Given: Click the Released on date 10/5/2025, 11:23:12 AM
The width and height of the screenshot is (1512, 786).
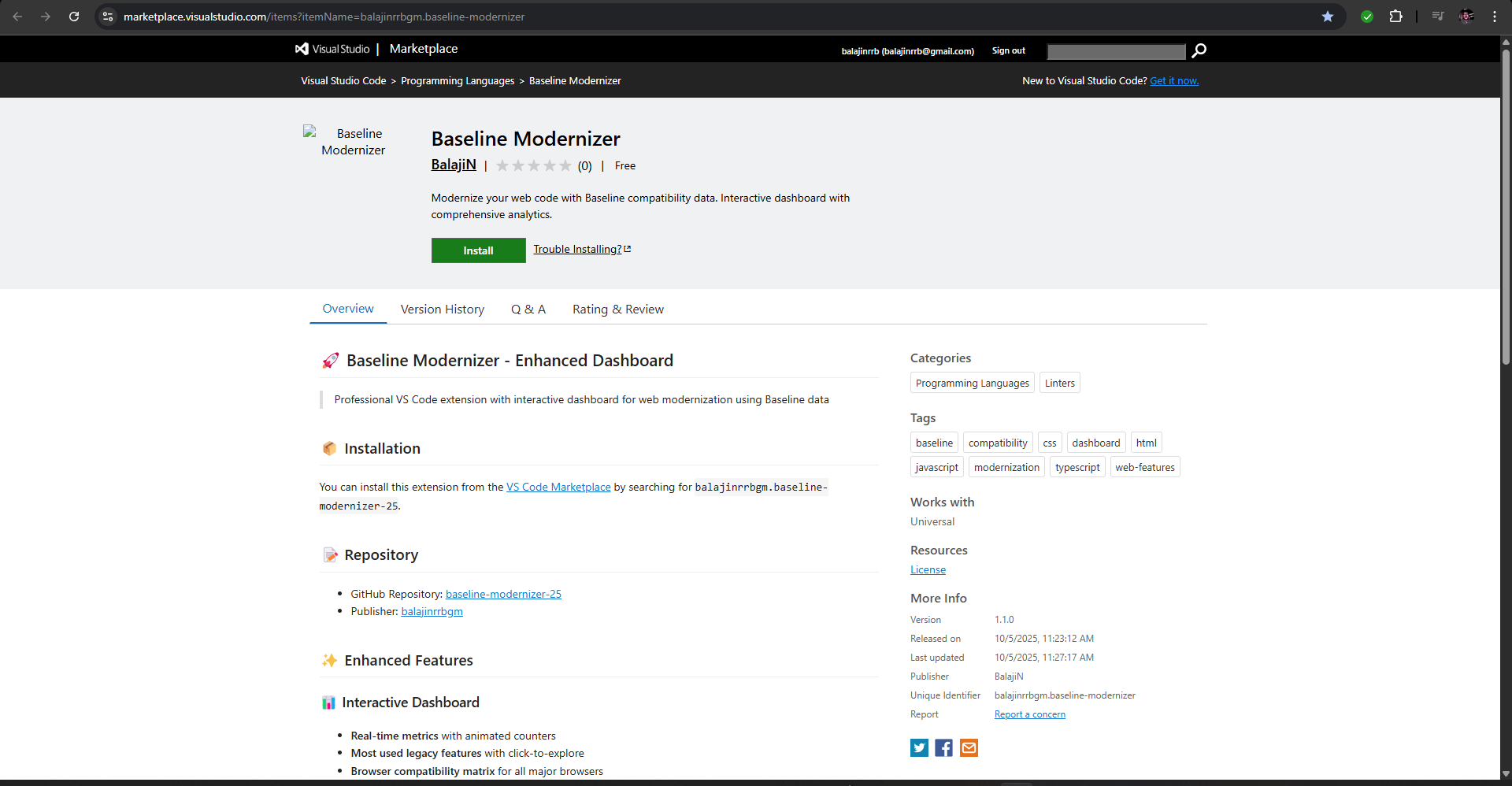Looking at the screenshot, I should point(1044,639).
